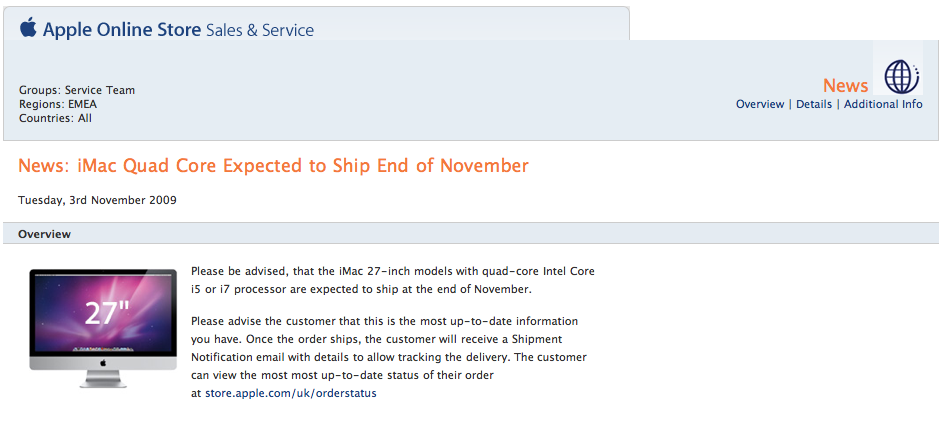The image size is (941, 429).
Task: Click the iMac stand in the product image
Action: coord(102,377)
